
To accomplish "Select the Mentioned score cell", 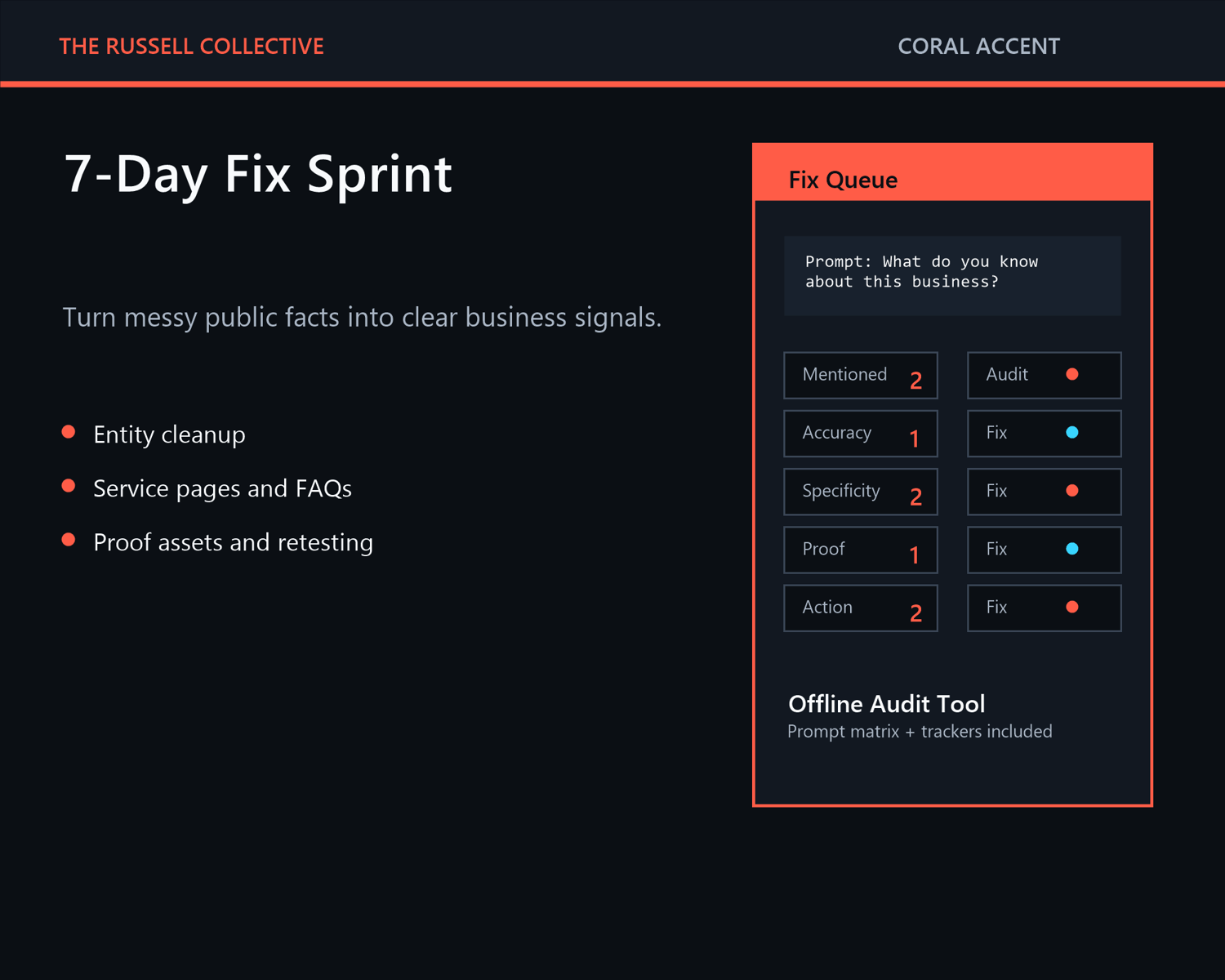I will click(861, 376).
